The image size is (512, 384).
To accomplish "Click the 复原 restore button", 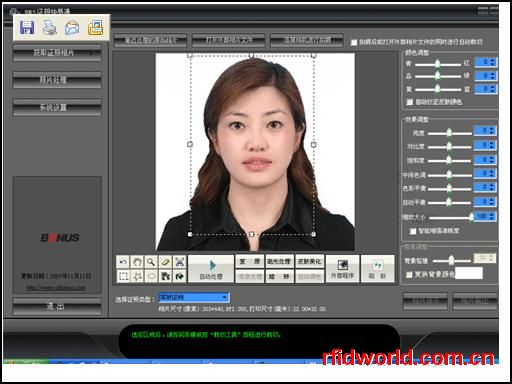I will (250, 262).
